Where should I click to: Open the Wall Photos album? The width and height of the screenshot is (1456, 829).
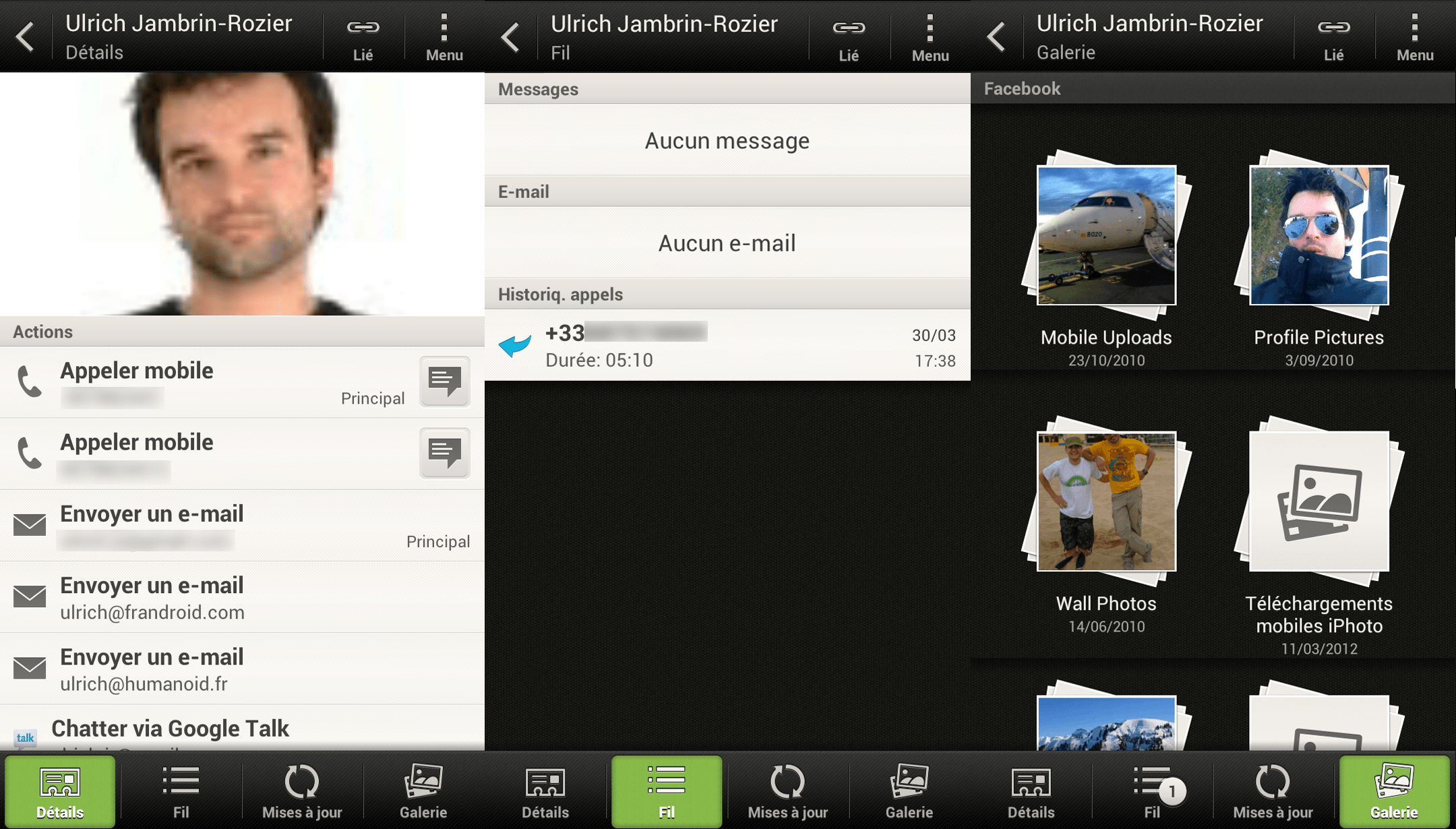(x=1106, y=502)
